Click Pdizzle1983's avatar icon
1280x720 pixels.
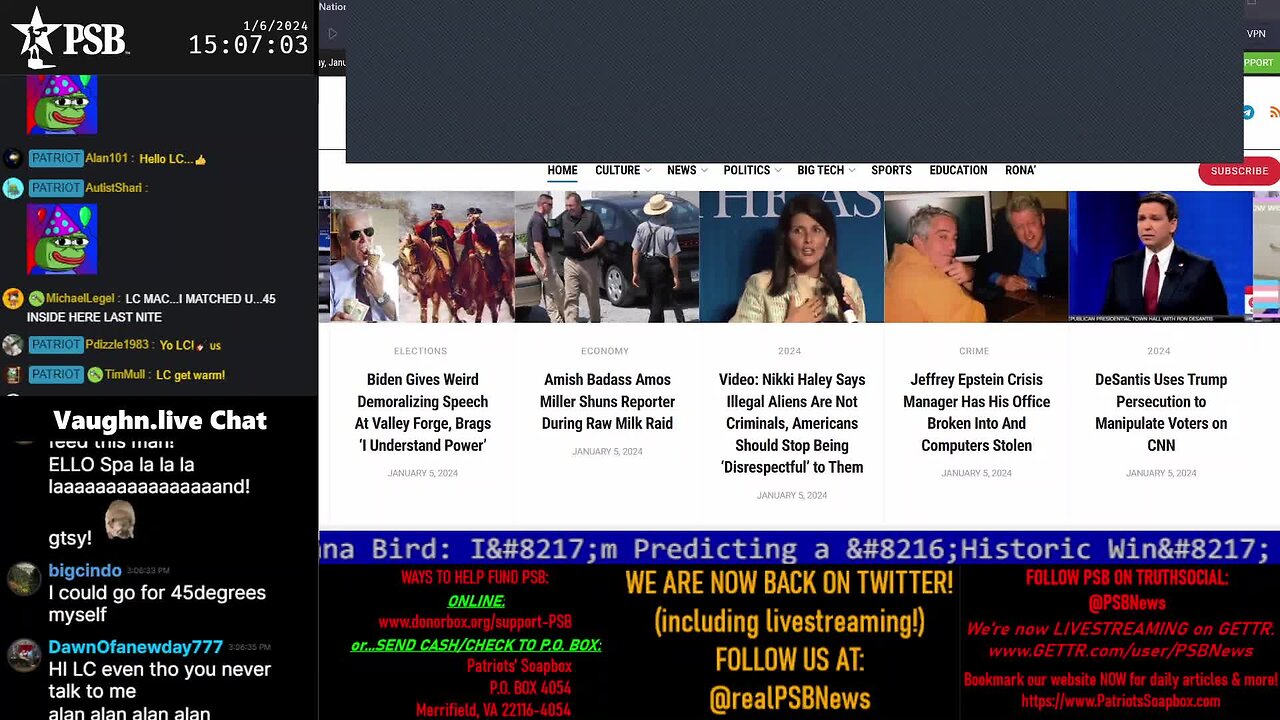(12, 345)
